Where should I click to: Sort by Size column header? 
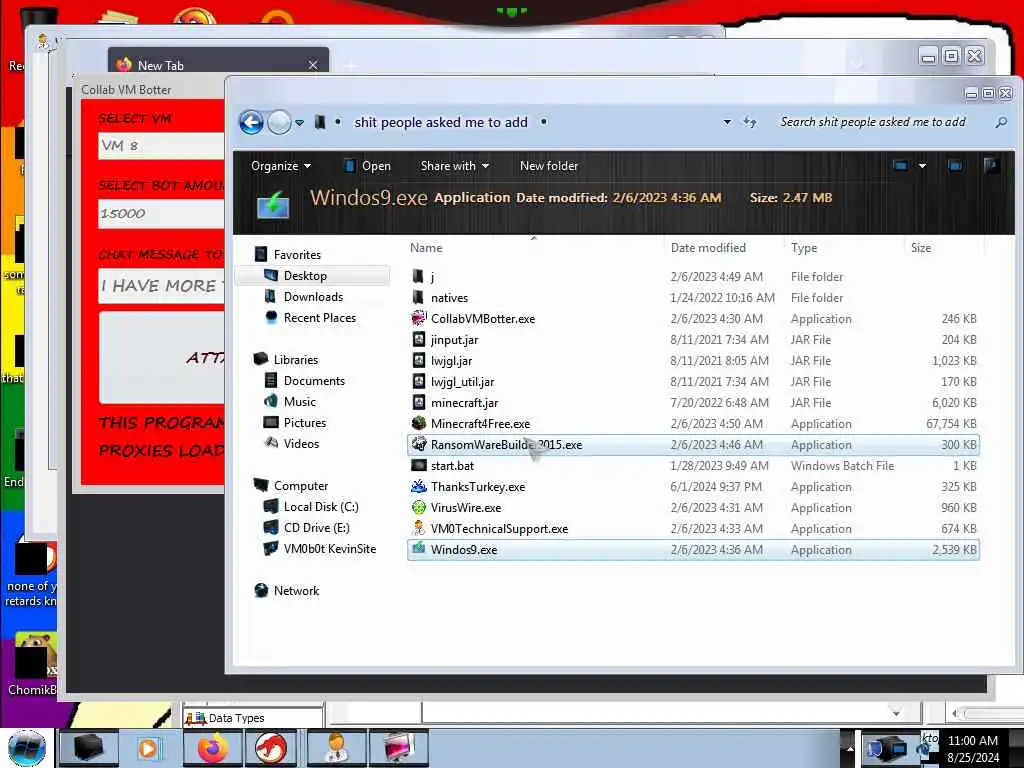pyautogui.click(x=921, y=248)
